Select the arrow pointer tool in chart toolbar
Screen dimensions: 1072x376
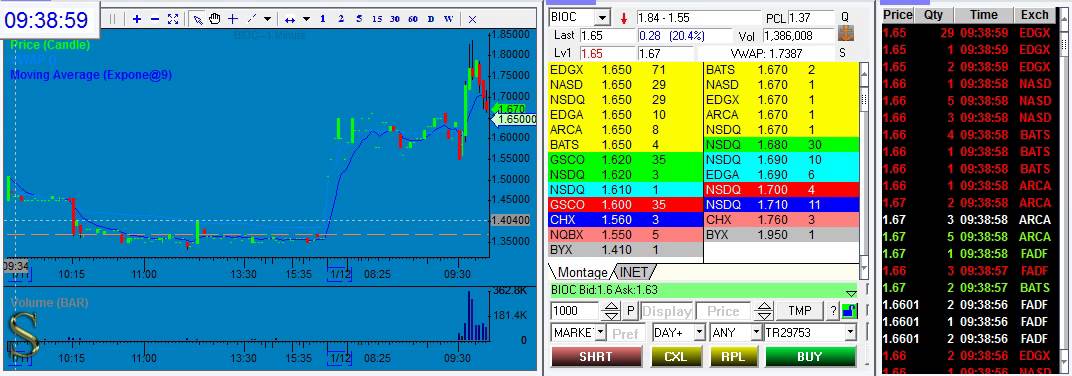(x=198, y=19)
